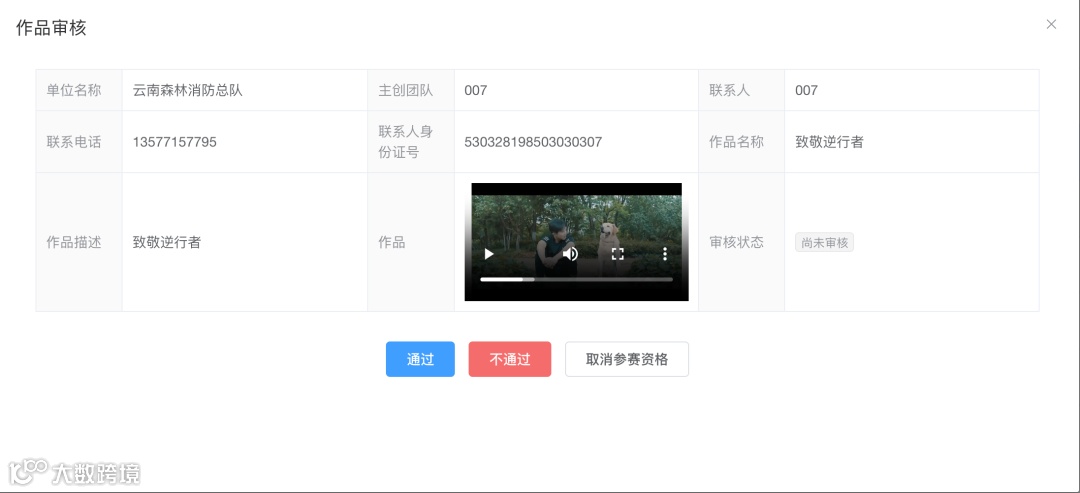
Task: Seek along the video progress bar
Action: [x=577, y=280]
